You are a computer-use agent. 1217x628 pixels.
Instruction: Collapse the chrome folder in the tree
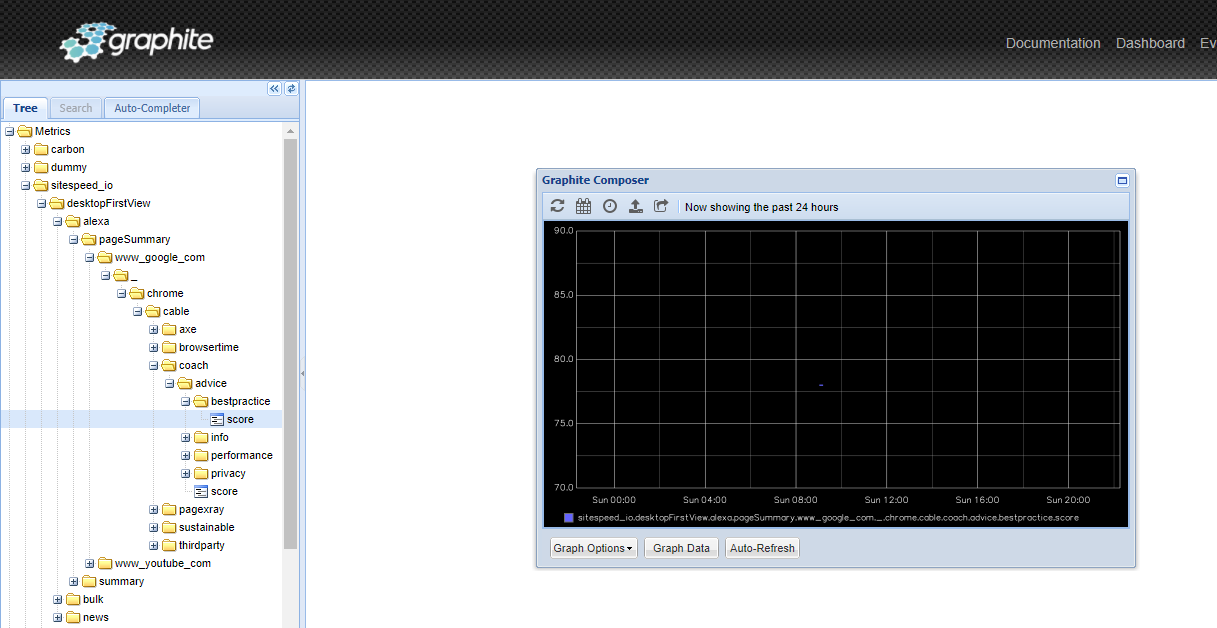coord(121,293)
